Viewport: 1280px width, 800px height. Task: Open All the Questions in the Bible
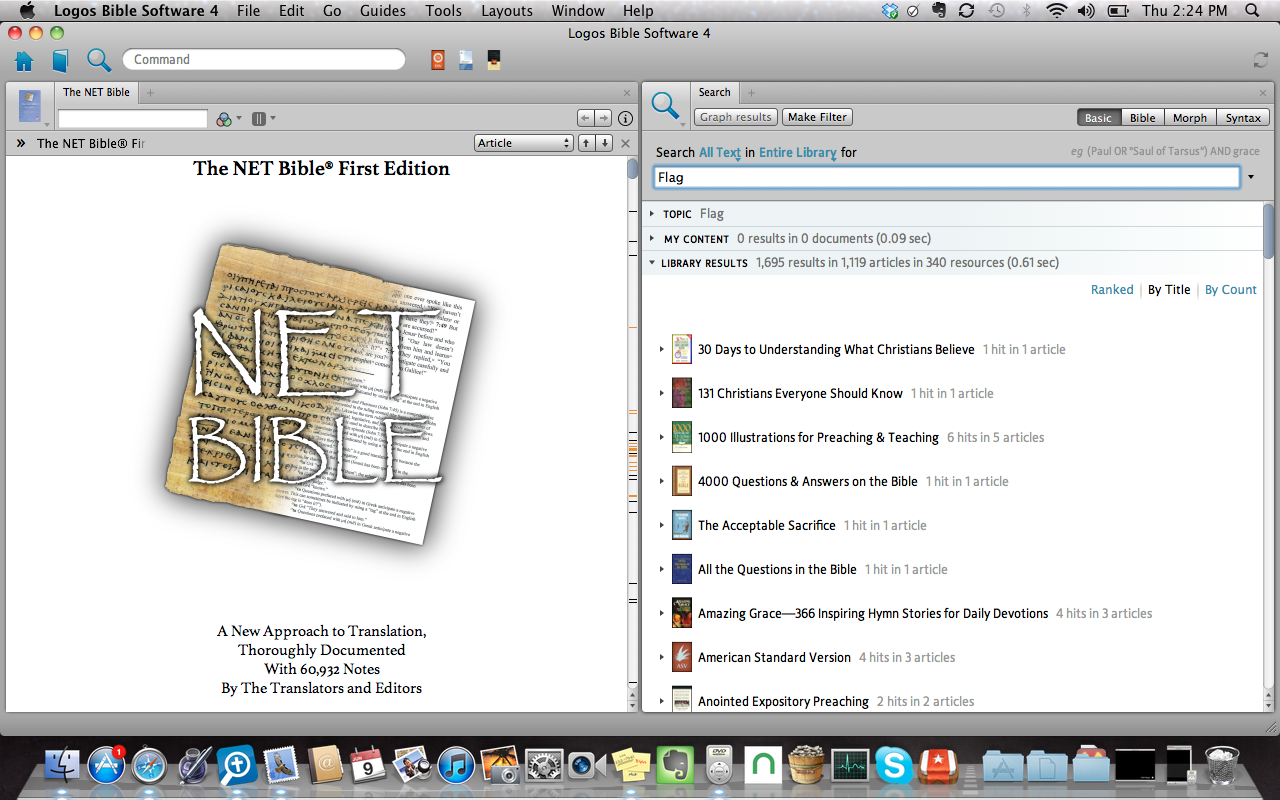pos(777,569)
